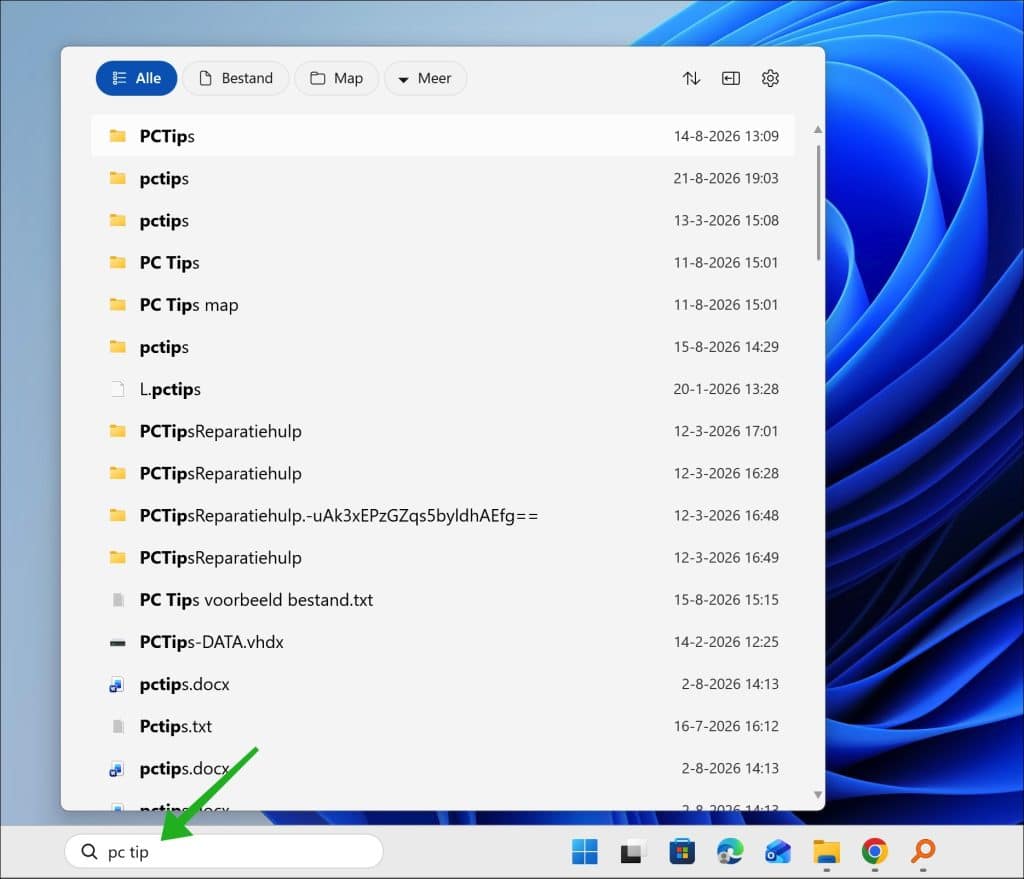Select the PC Tips folder name
This screenshot has width=1024, height=879.
(169, 263)
